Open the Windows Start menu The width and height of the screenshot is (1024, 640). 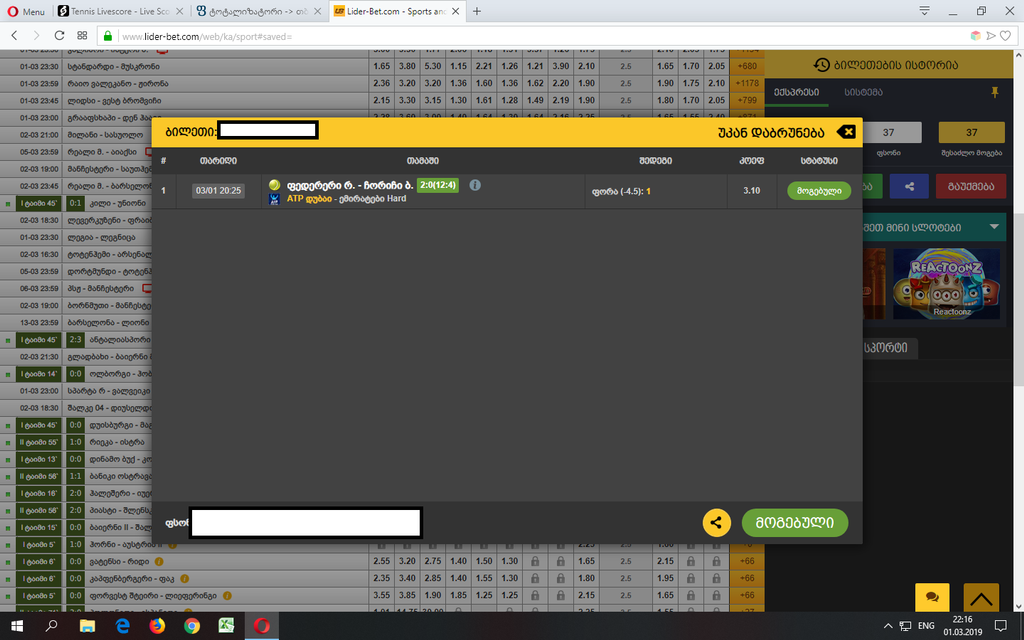[17, 626]
